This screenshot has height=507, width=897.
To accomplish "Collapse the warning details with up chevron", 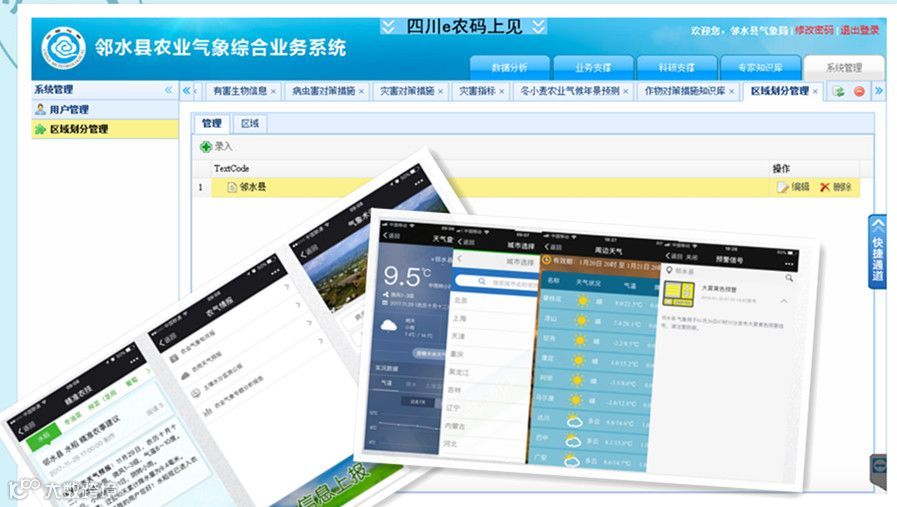I will point(784,301).
